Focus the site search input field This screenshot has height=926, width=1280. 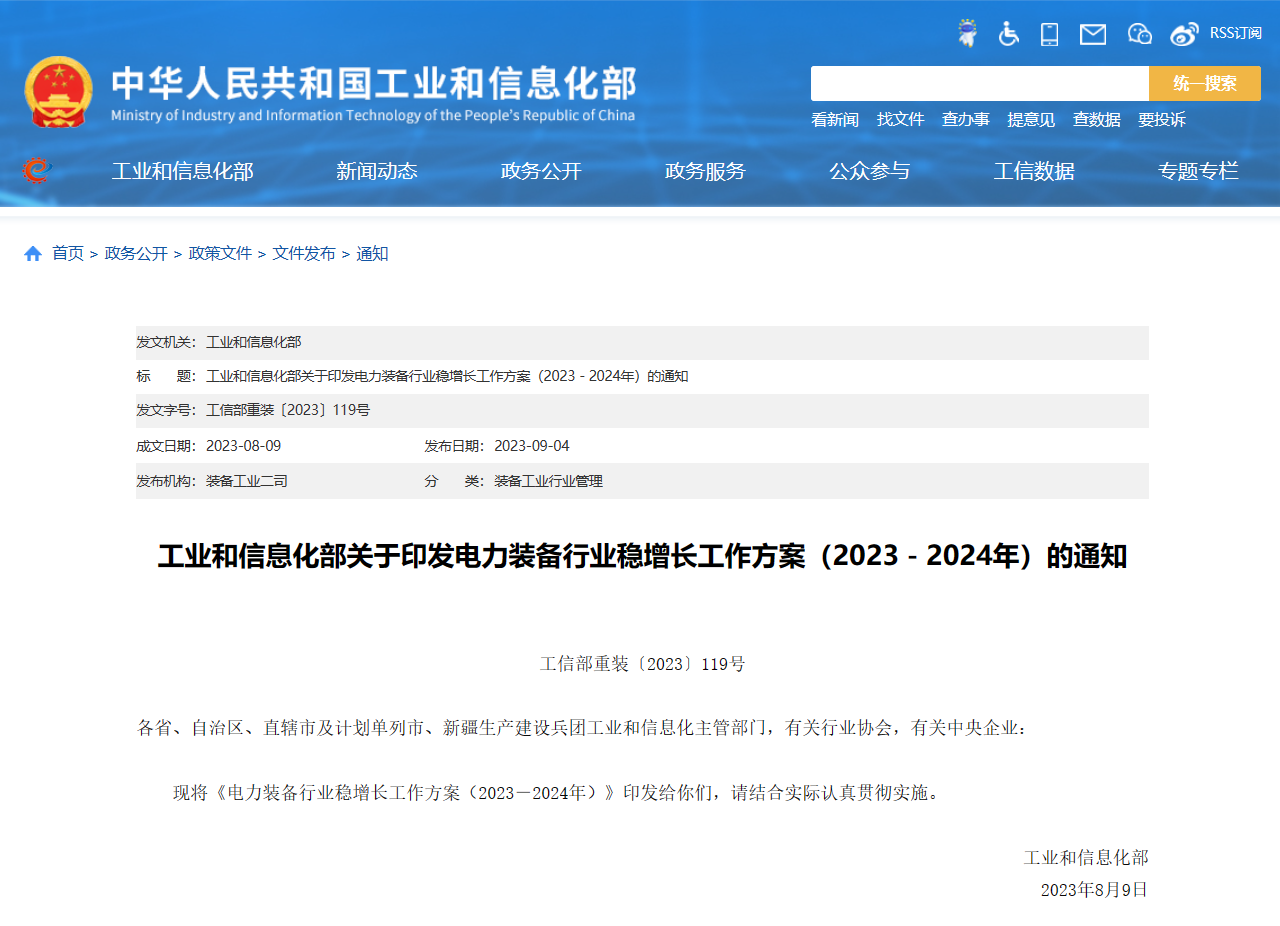980,83
